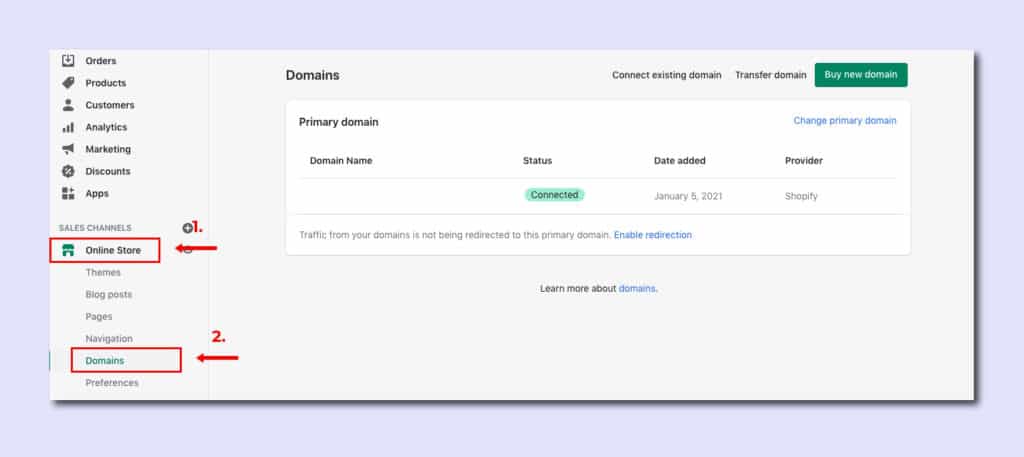1024x457 pixels.
Task: Click the Customers person icon
Action: [68, 104]
